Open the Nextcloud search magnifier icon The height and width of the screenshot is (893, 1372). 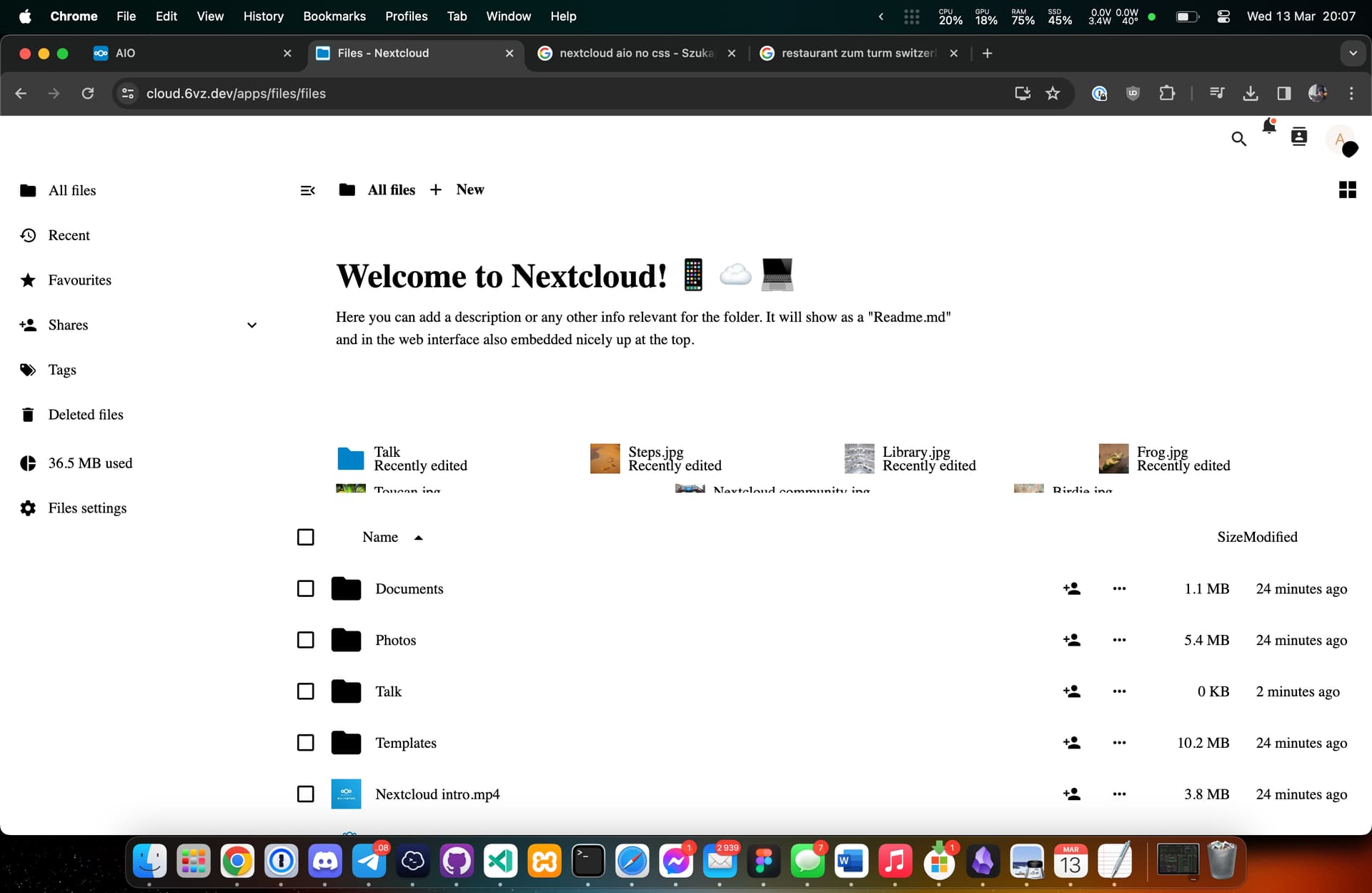click(x=1238, y=139)
